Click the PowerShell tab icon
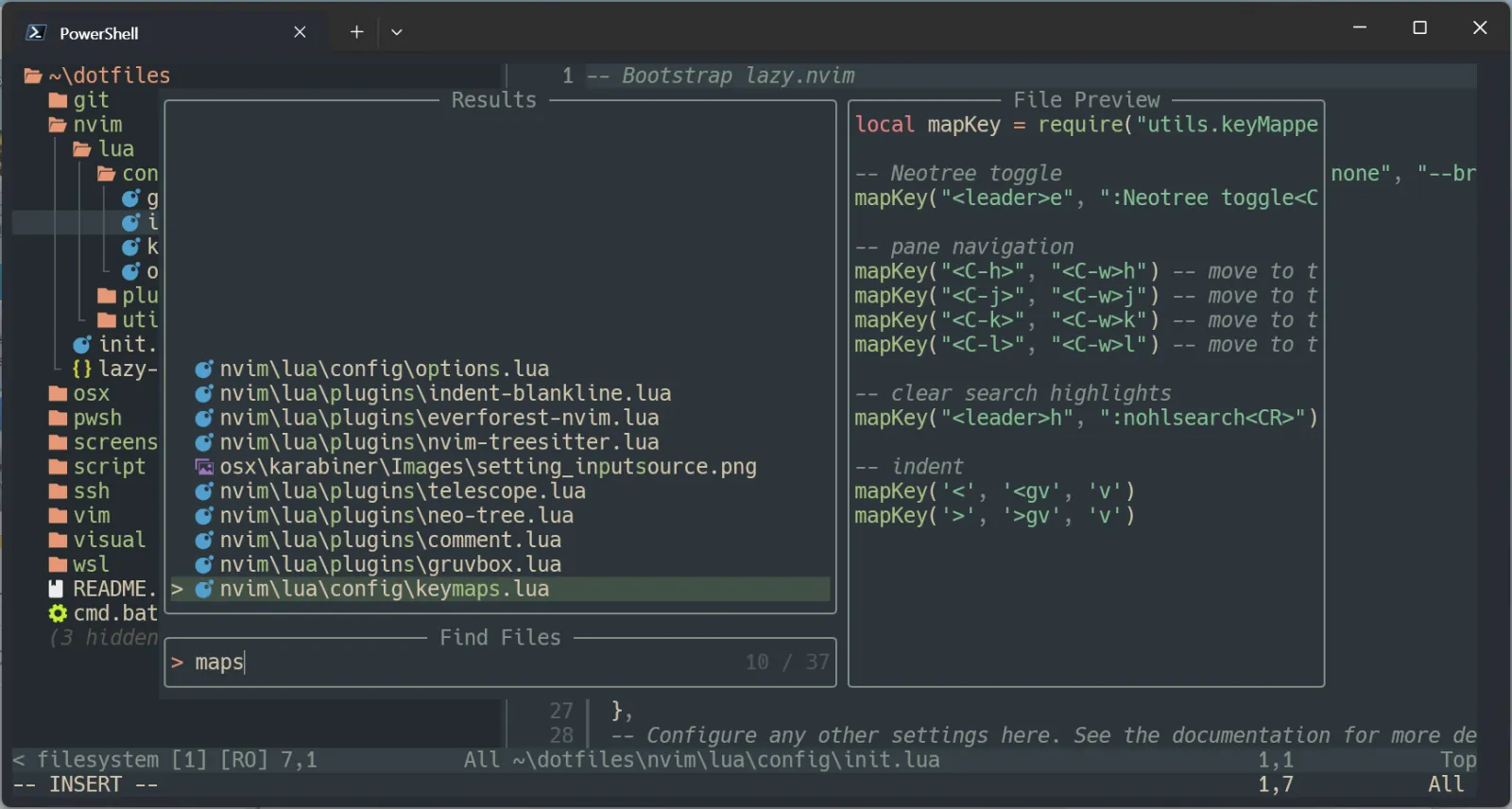The height and width of the screenshot is (809, 1512). point(36,32)
